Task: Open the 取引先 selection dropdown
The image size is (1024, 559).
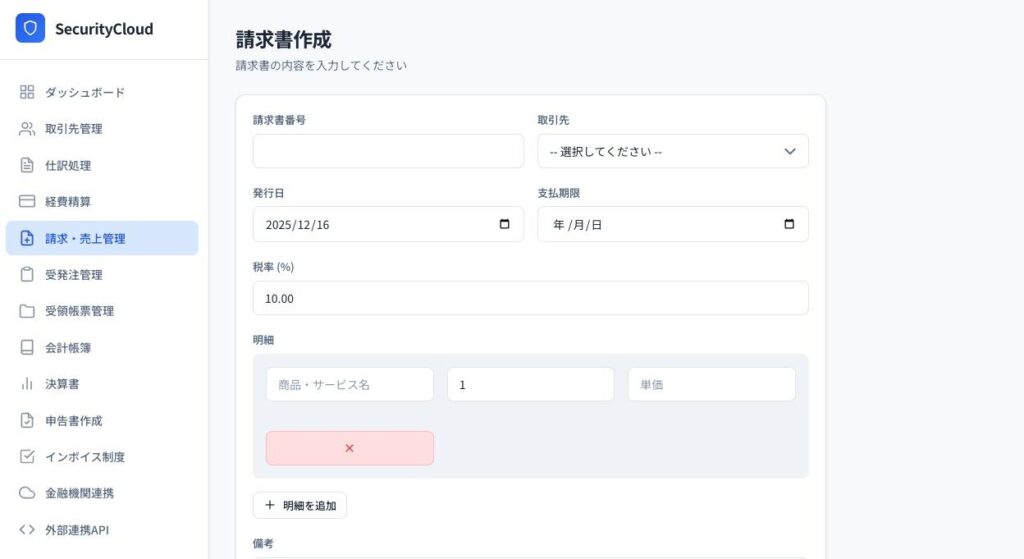Action: 672,152
